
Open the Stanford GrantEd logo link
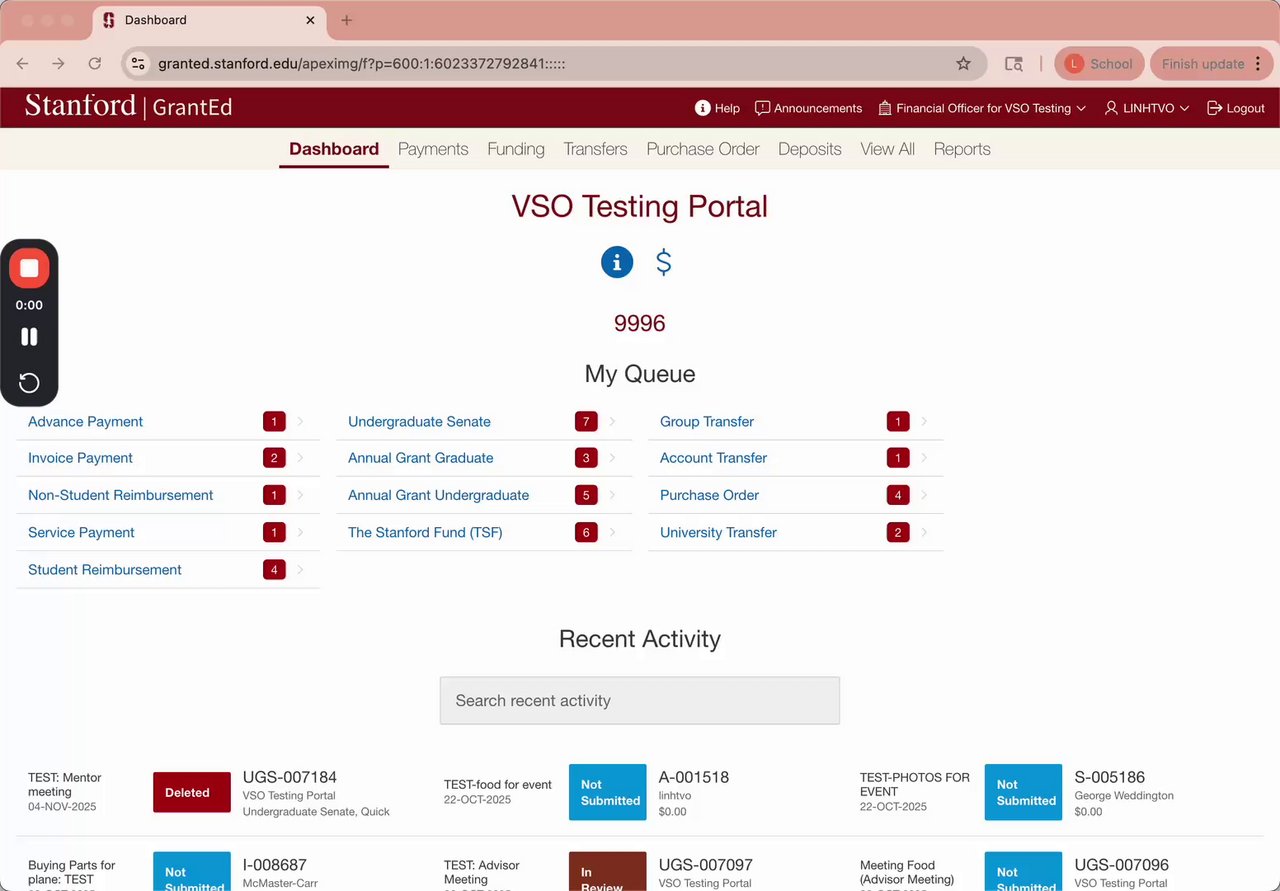128,106
